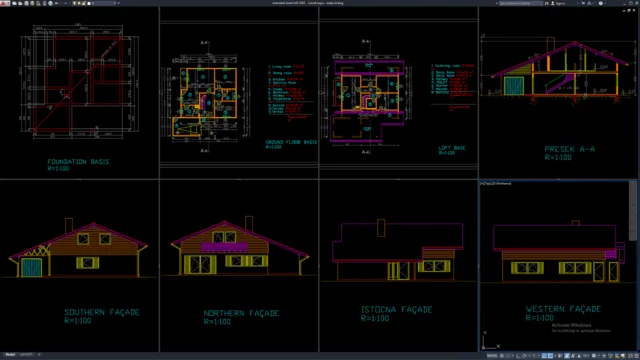640x360 pixels.
Task: Restore down the inner drawing window
Action: [629, 11]
